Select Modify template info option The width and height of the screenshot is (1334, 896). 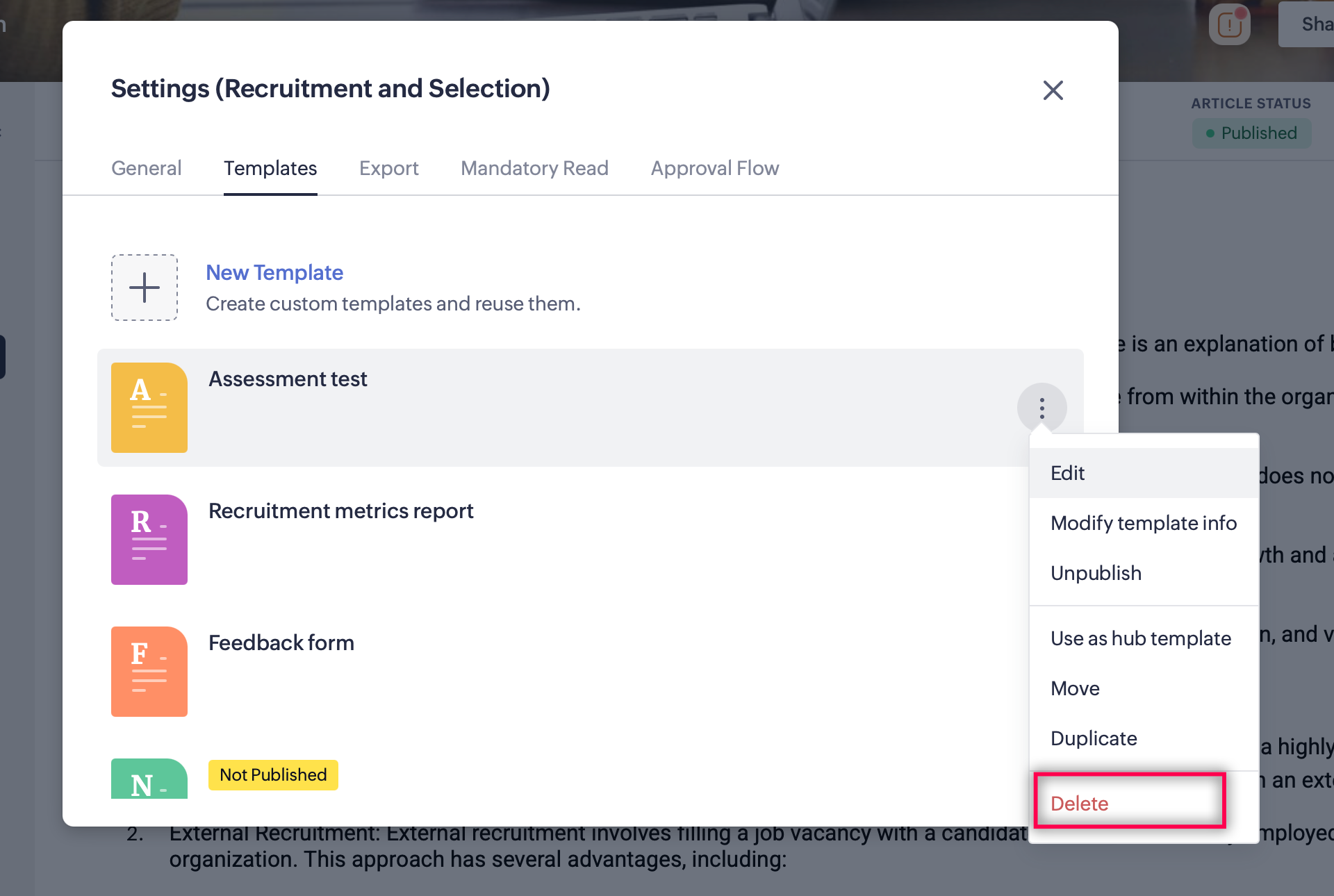pos(1143,523)
